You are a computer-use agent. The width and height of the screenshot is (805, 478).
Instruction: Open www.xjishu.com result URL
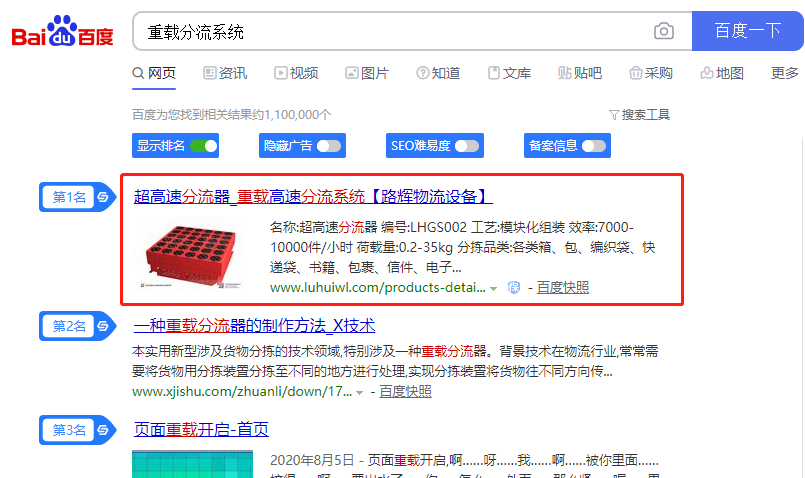pos(242,392)
